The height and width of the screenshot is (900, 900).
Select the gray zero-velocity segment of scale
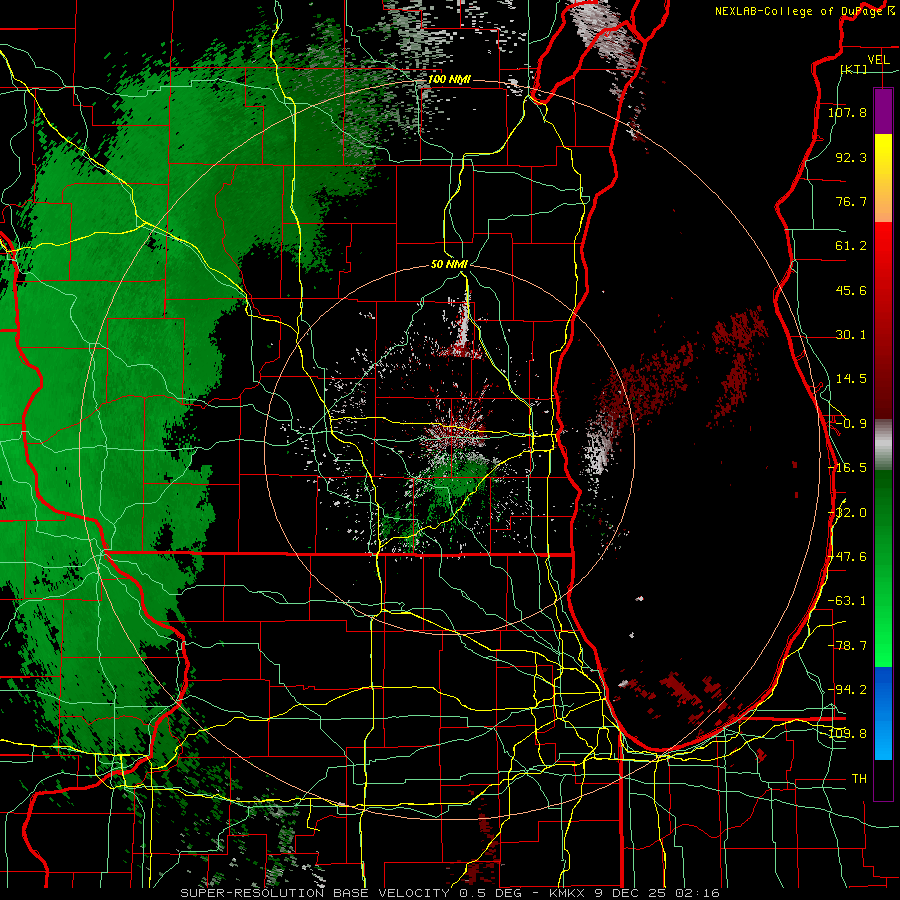click(x=883, y=444)
